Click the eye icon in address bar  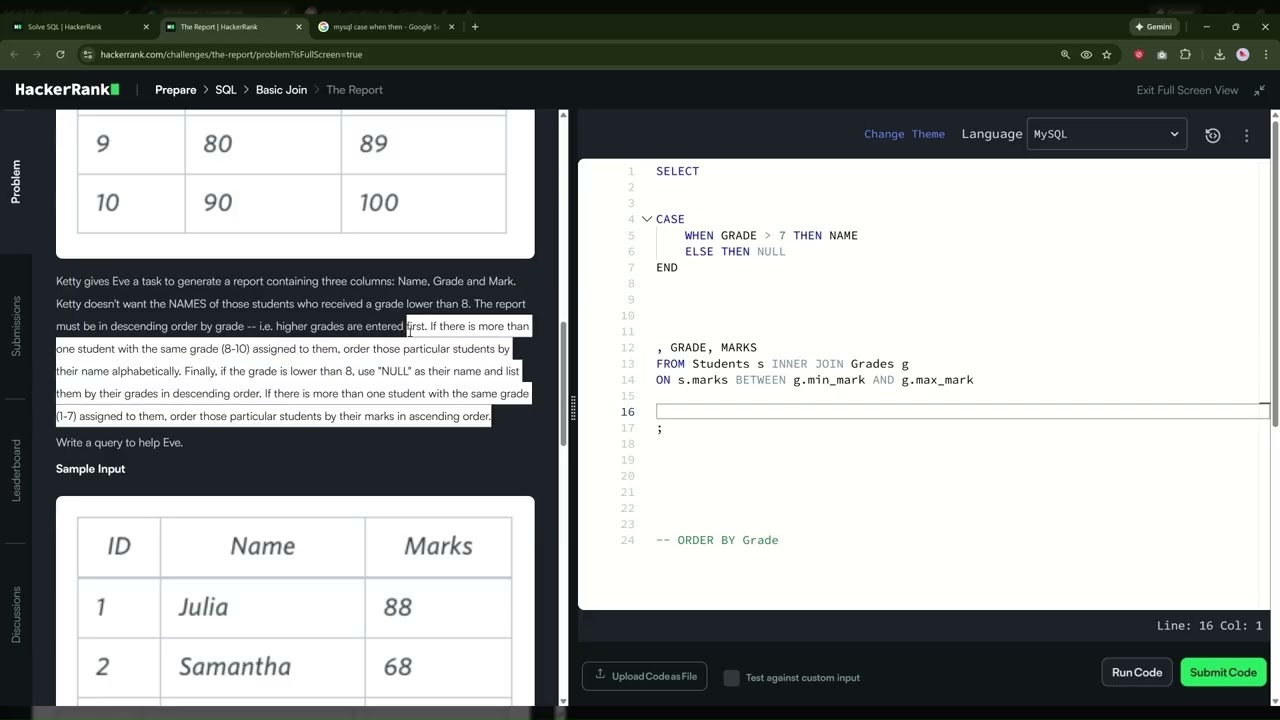1086,54
